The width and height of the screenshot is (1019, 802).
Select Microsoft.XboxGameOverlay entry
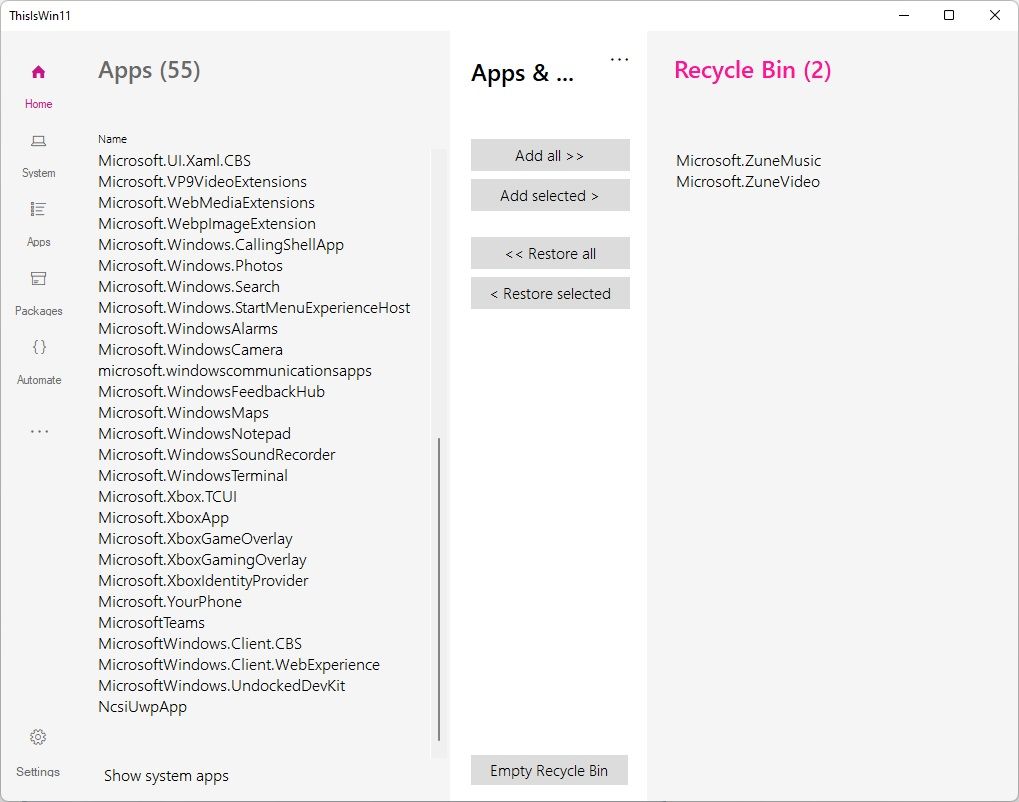(195, 539)
